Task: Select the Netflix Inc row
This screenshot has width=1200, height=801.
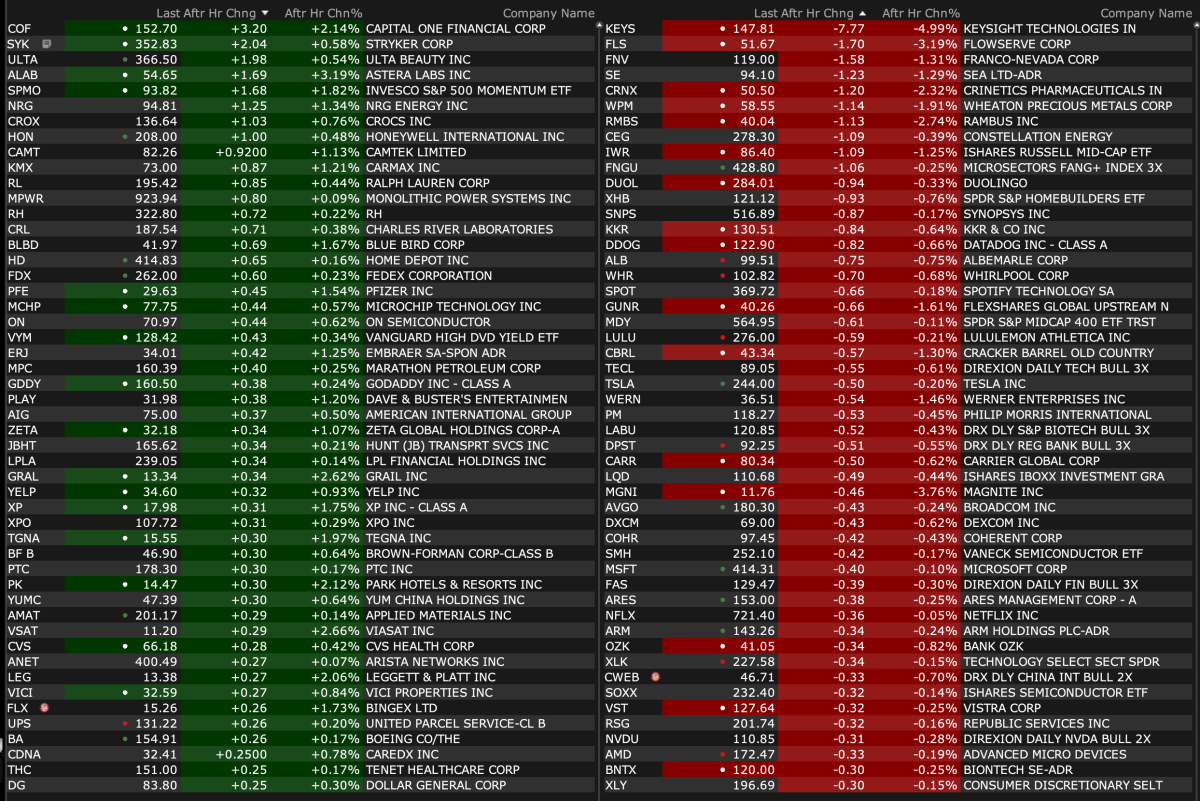Action: (x=898, y=616)
